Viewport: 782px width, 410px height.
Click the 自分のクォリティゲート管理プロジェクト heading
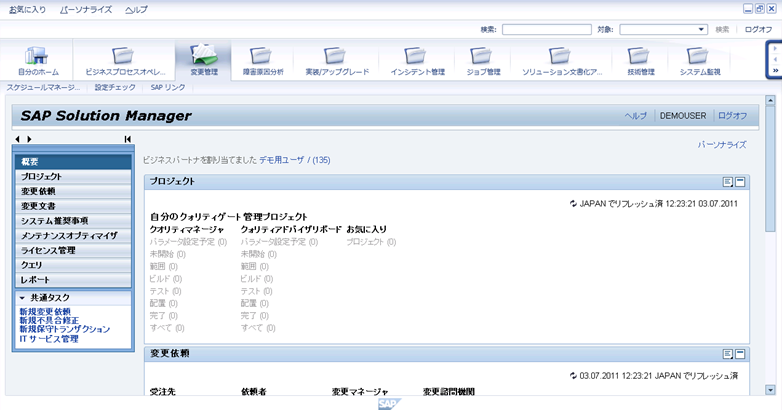click(228, 217)
